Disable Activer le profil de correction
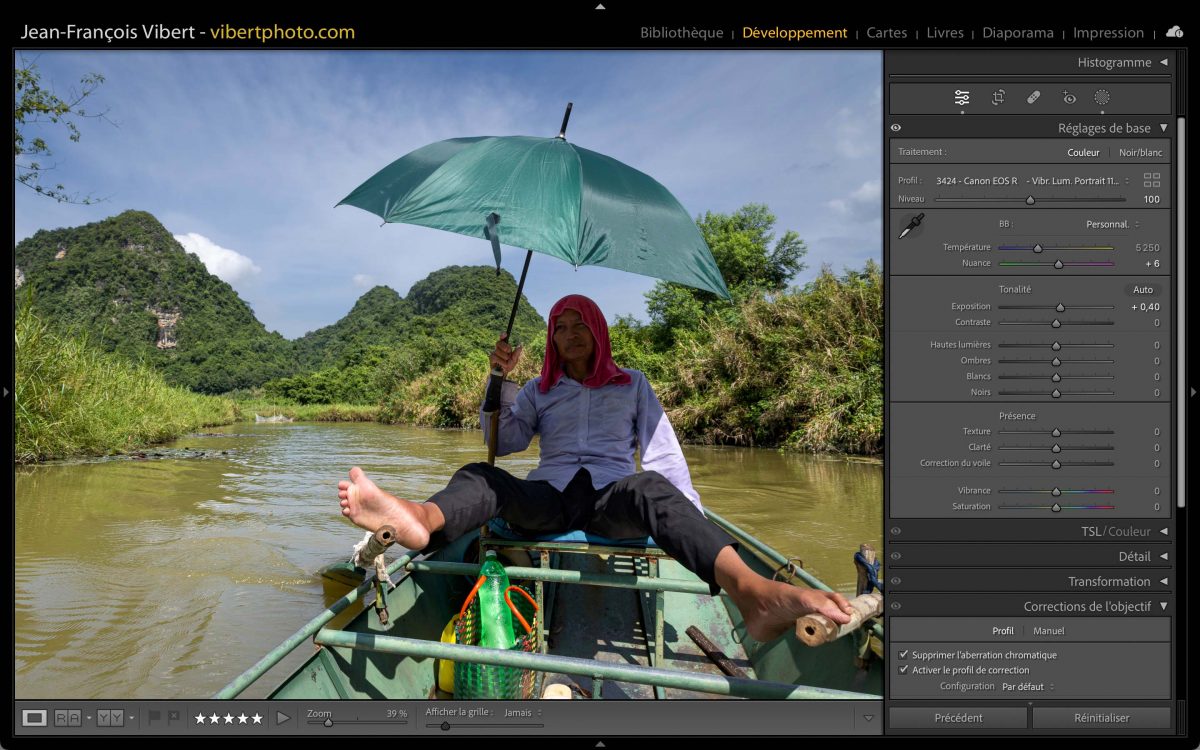Viewport: 1200px width, 750px height. pyautogui.click(x=904, y=670)
